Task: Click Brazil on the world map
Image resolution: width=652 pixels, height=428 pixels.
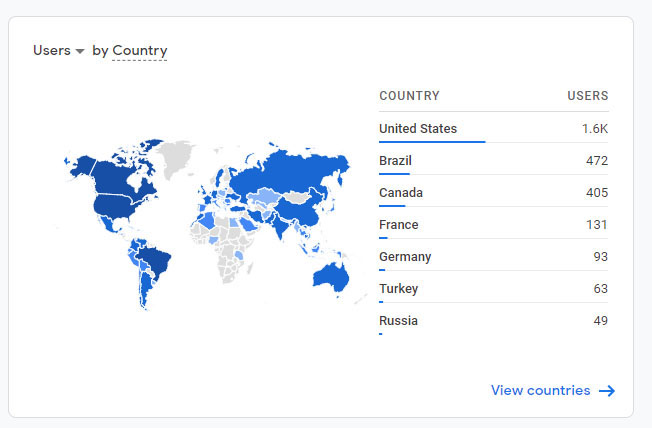Action: pos(155,262)
